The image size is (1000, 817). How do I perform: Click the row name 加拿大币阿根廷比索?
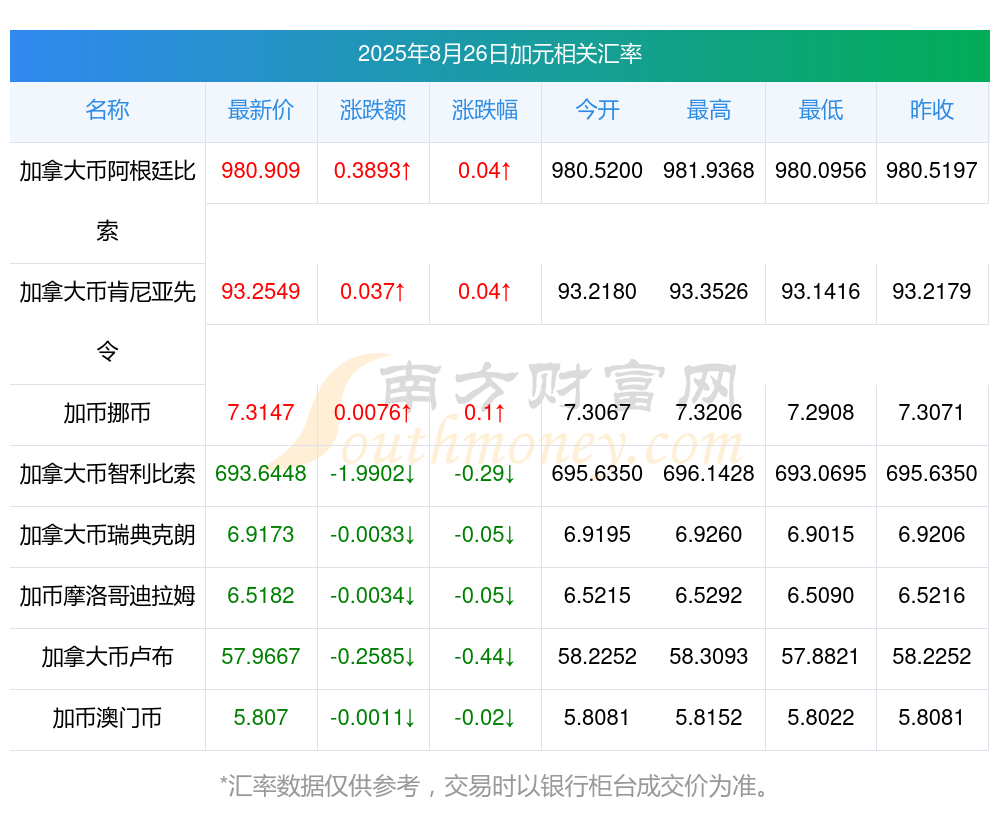coord(107,201)
